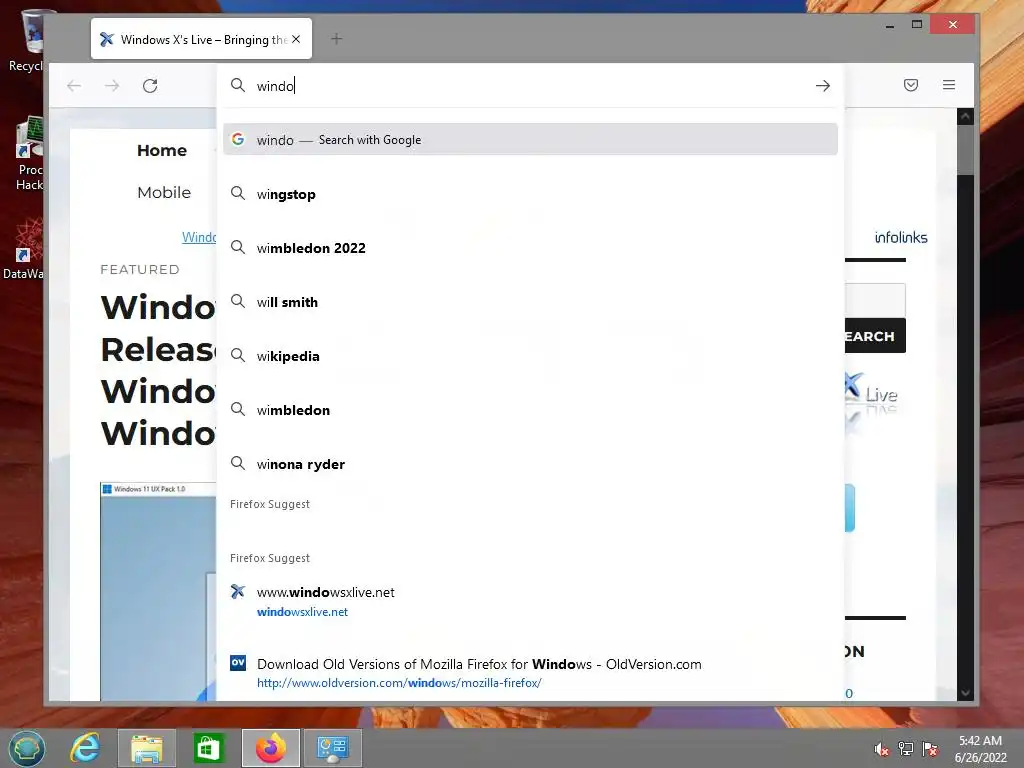Open the Pocket save icon
The width and height of the screenshot is (1024, 768).
(911, 85)
